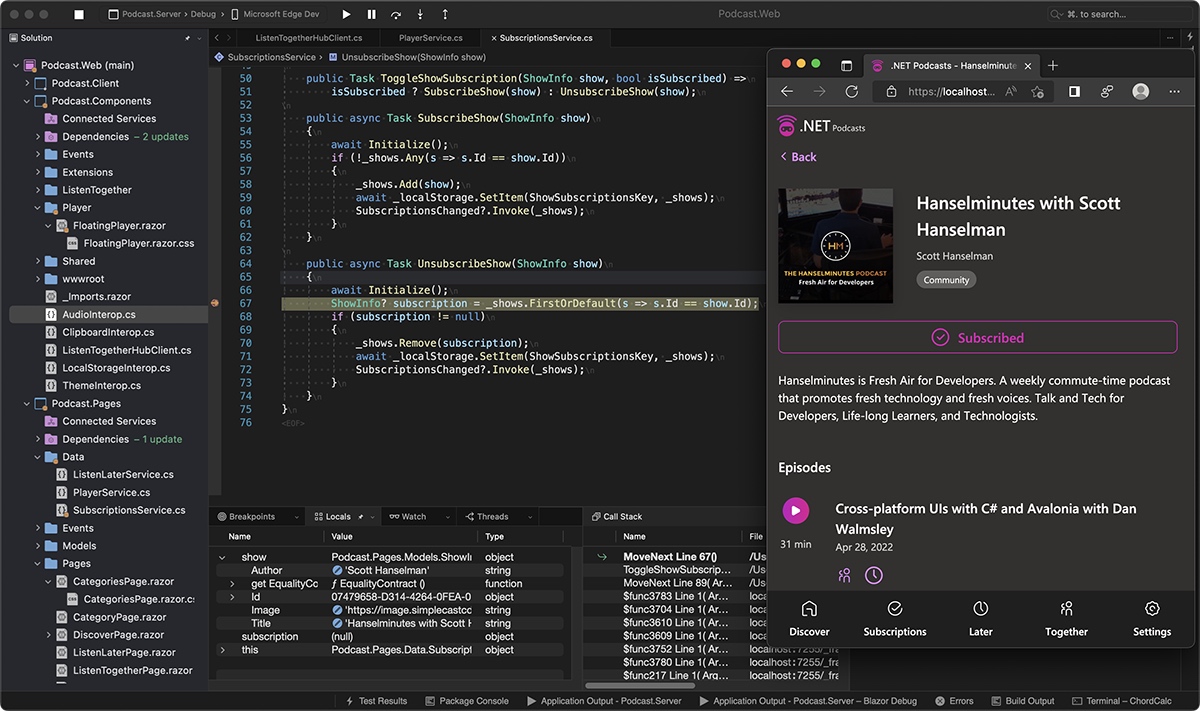Switch to the PlayerService.cs tab
Image resolution: width=1200 pixels, height=711 pixels.
430,38
